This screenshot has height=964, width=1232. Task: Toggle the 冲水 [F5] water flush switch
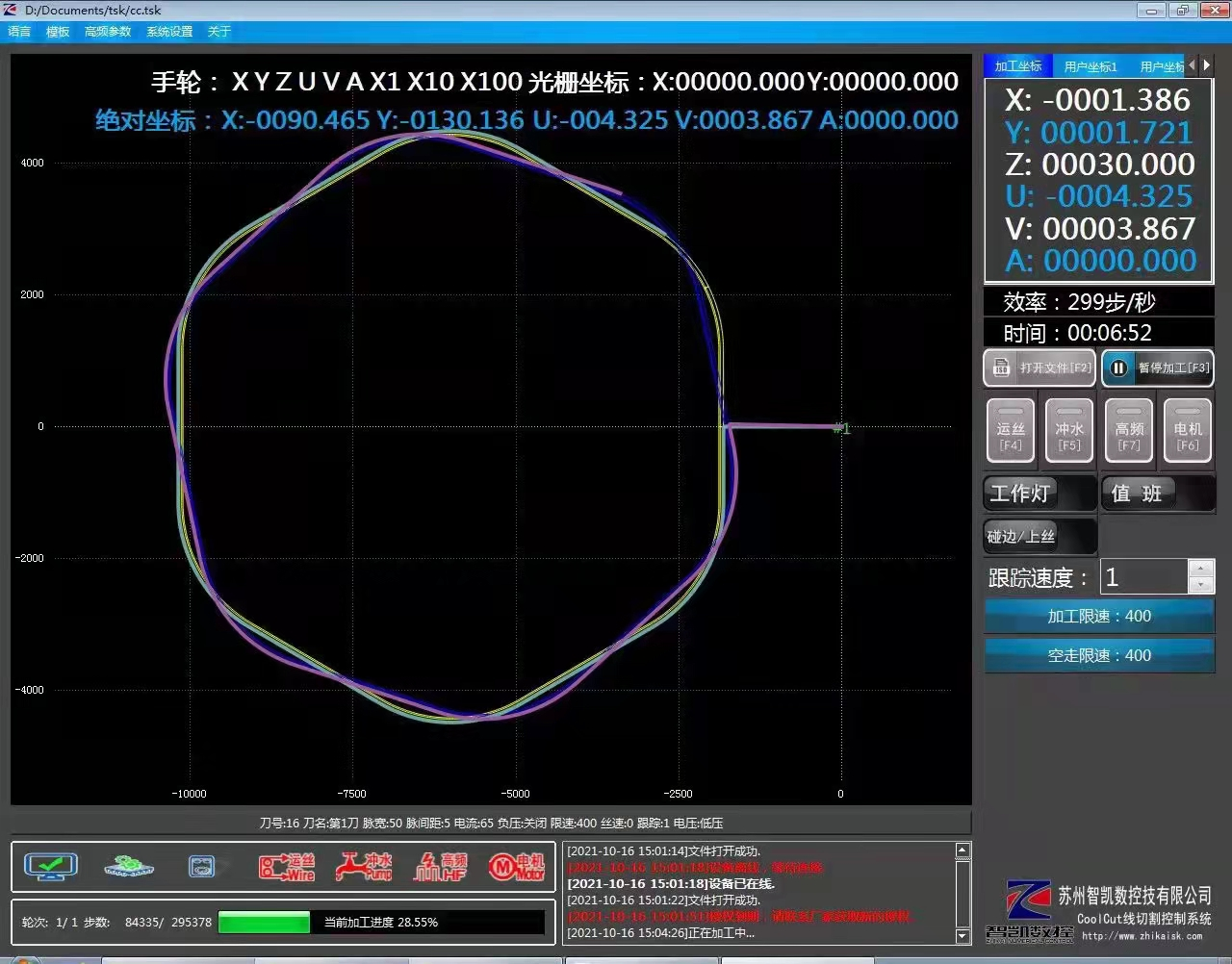point(1069,430)
